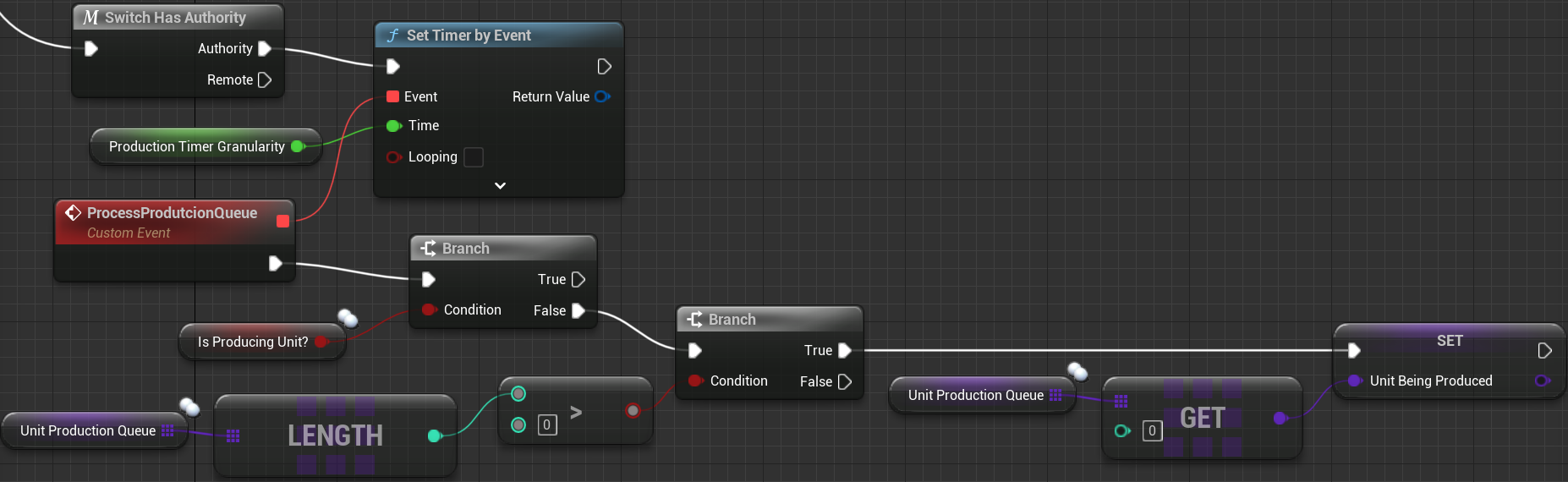Click the first Branch node's icon
1568x482 pixels.
(428, 249)
